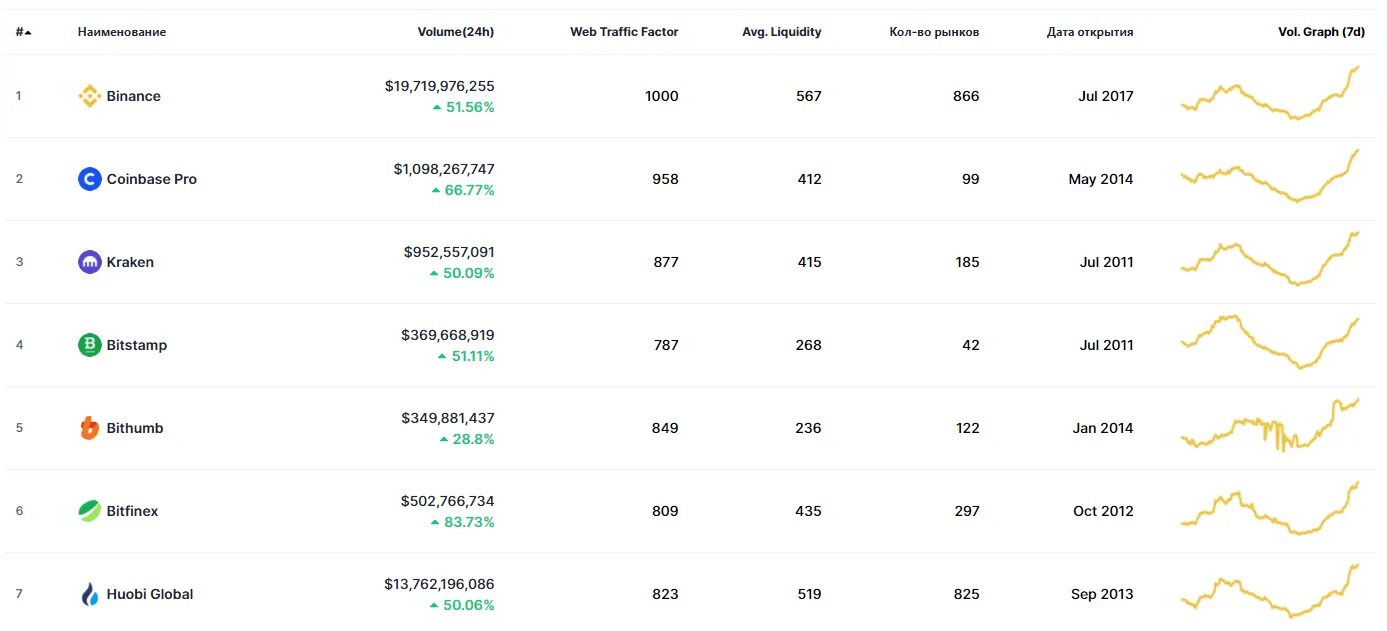Open the Binance exchange link
The width and height of the screenshot is (1387, 631).
pos(134,96)
